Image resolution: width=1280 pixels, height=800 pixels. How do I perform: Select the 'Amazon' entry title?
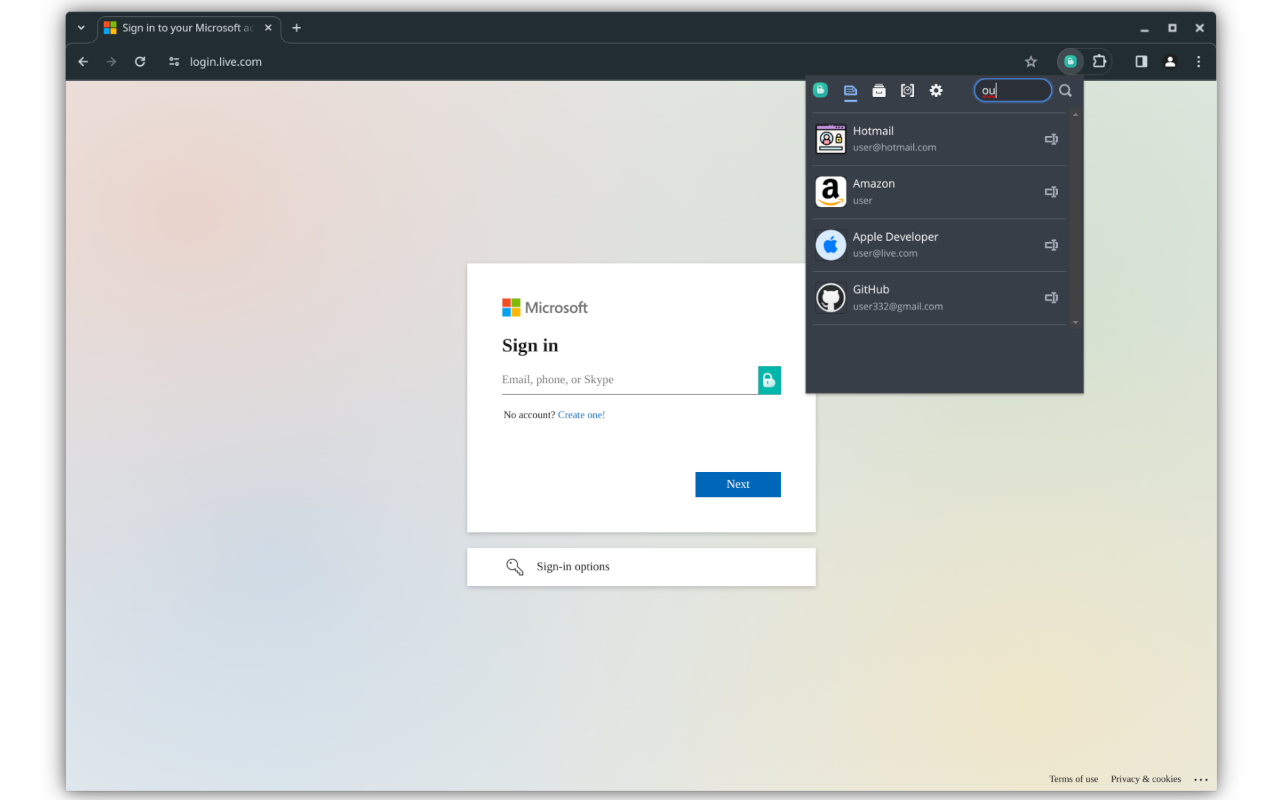point(874,184)
